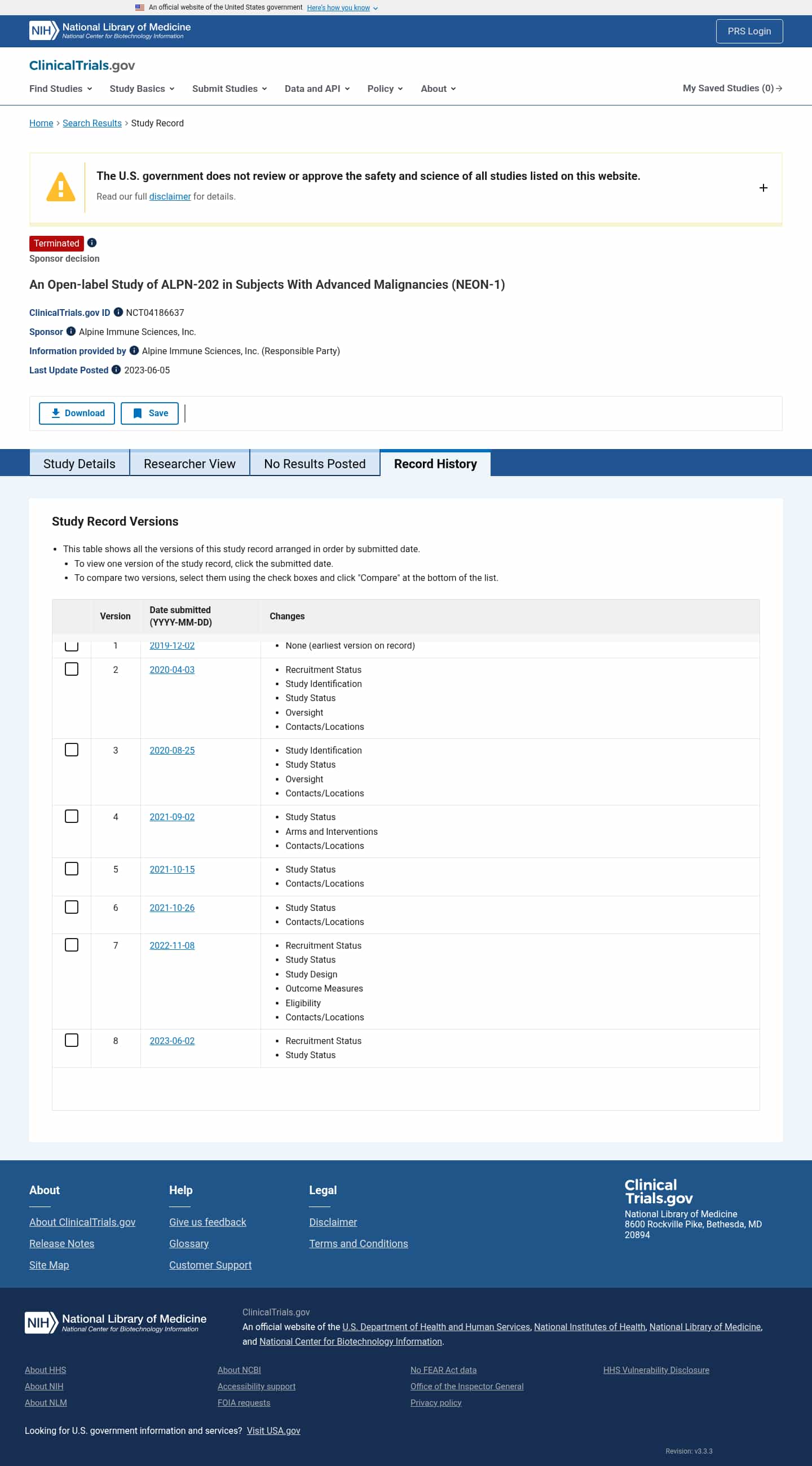Click the PRS Login button
This screenshot has width=812, height=1466.
pyautogui.click(x=749, y=31)
